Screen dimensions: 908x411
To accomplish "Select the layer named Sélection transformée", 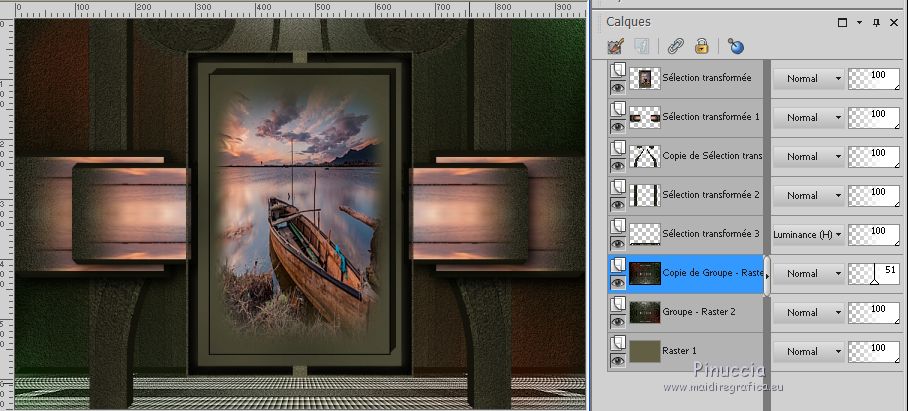I will coord(706,78).
